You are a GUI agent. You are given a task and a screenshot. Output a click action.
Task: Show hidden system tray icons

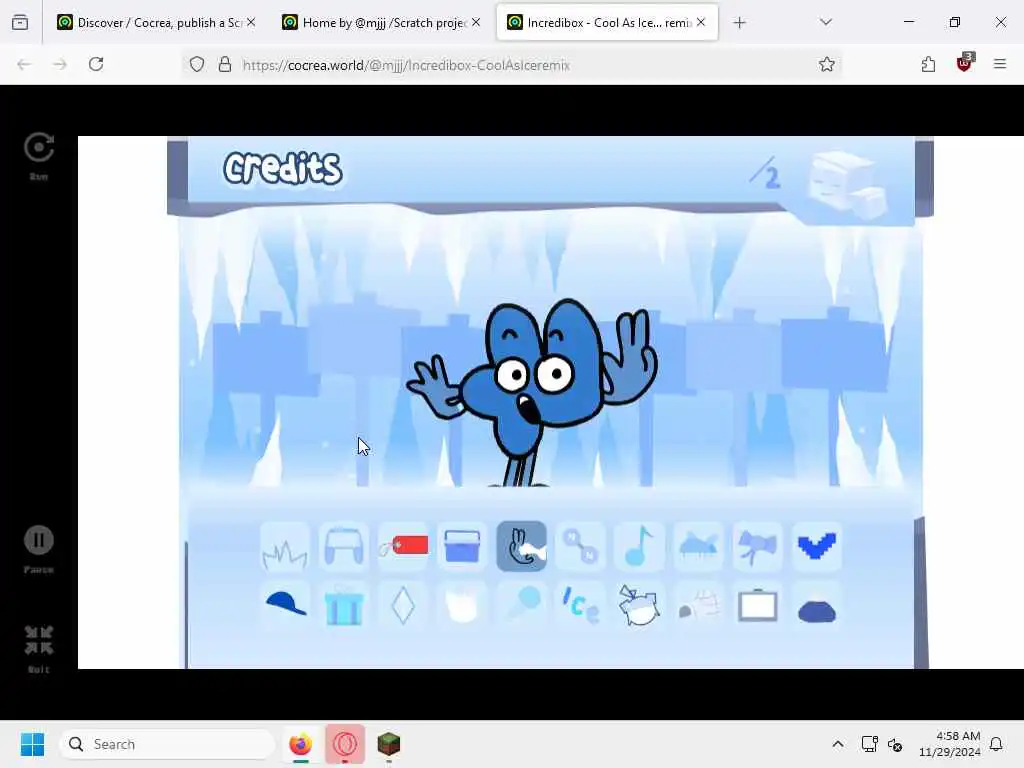pyautogui.click(x=837, y=744)
